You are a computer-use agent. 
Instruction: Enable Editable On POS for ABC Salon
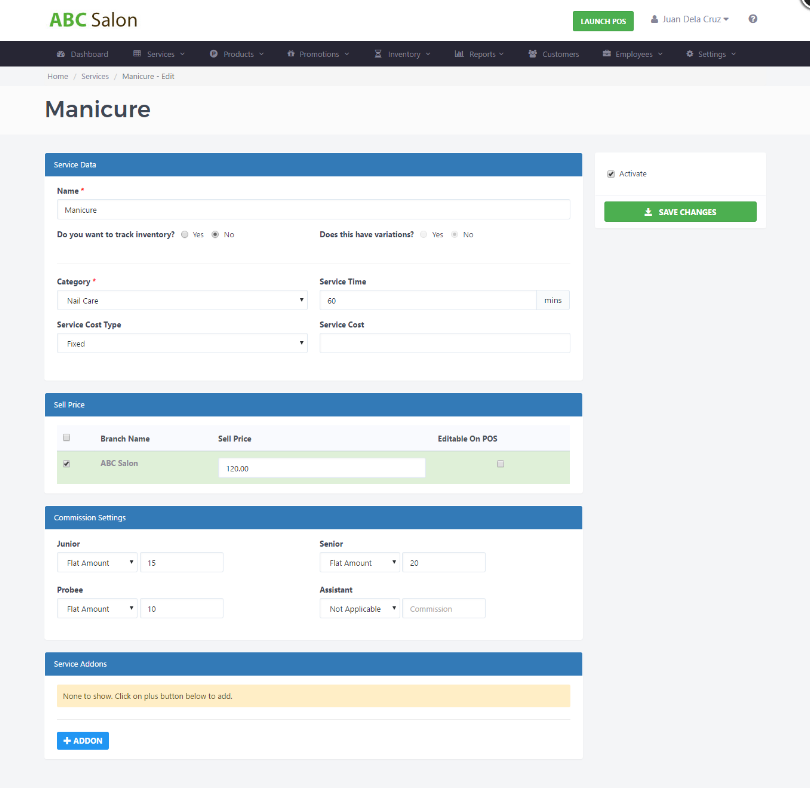501,464
